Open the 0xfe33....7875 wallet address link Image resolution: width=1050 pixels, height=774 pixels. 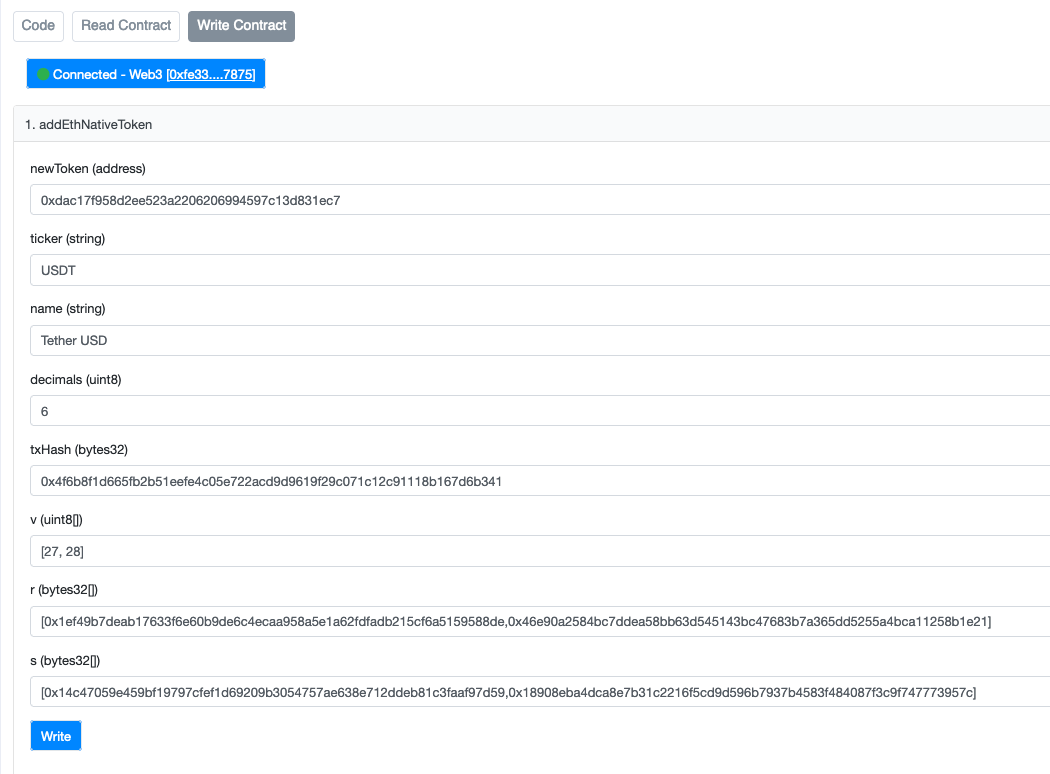coord(211,74)
